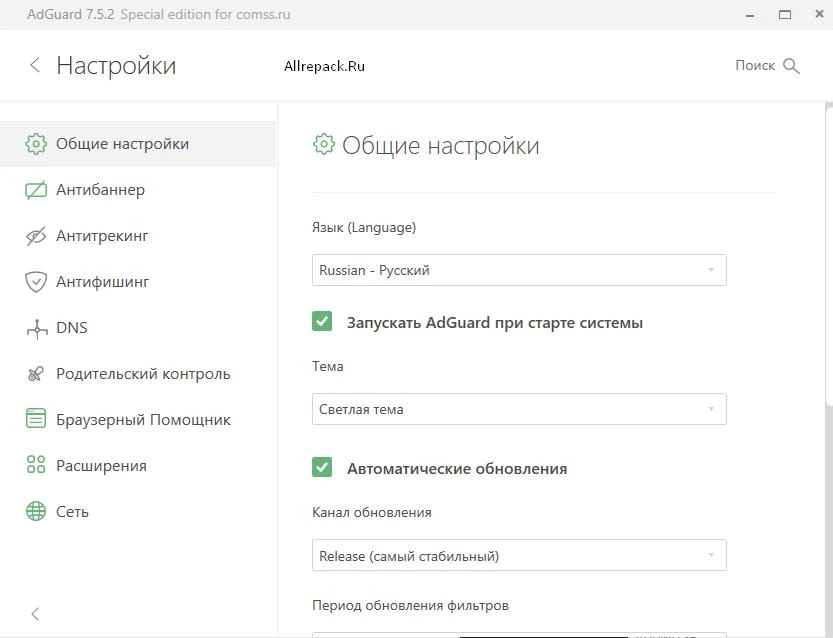Go to Антитрекинг settings

pyautogui.click(x=138, y=236)
